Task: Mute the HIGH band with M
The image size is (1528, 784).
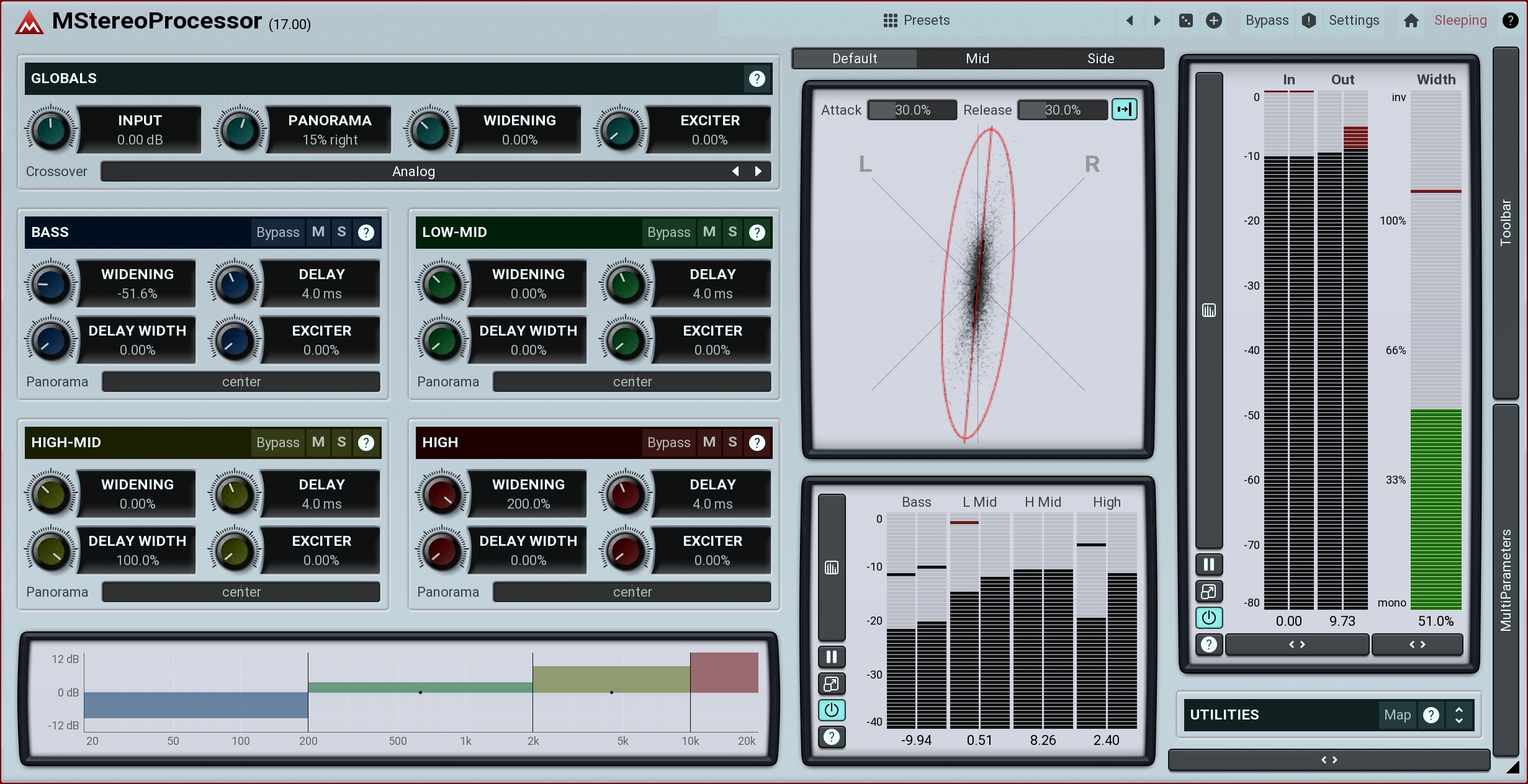Action: [709, 442]
